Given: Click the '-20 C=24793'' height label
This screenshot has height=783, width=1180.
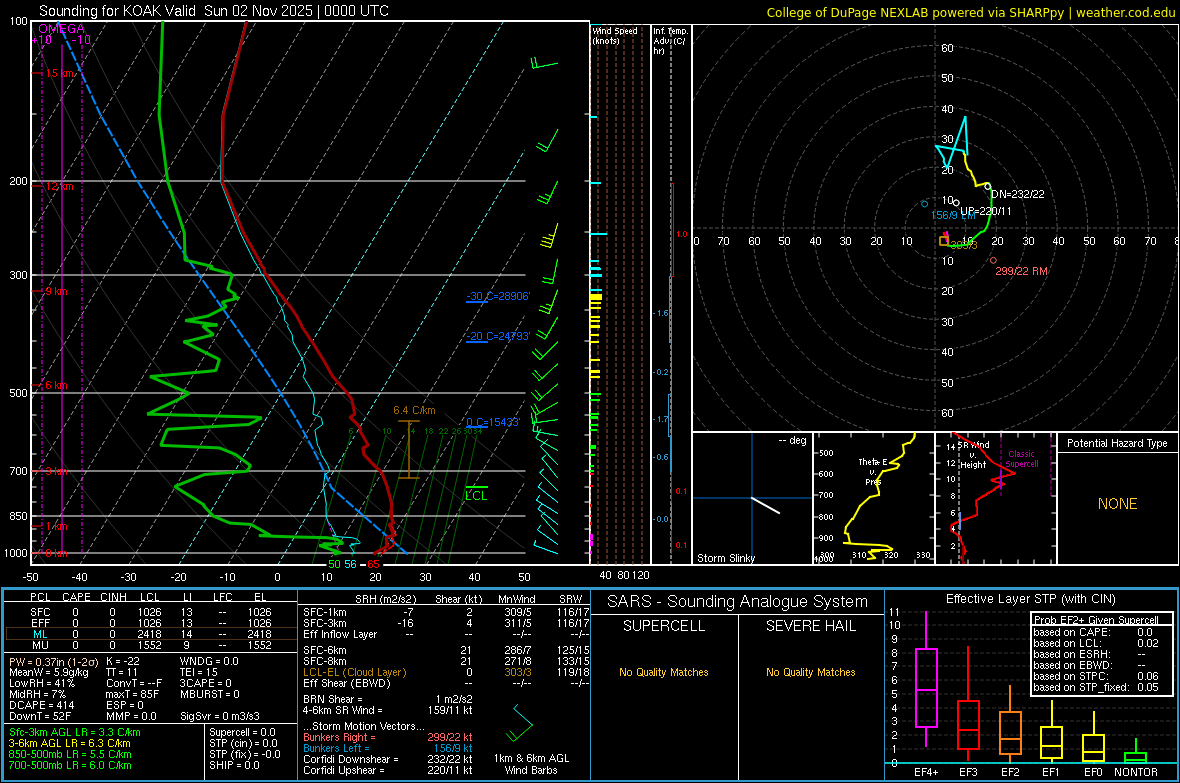Looking at the screenshot, I should click(498, 337).
